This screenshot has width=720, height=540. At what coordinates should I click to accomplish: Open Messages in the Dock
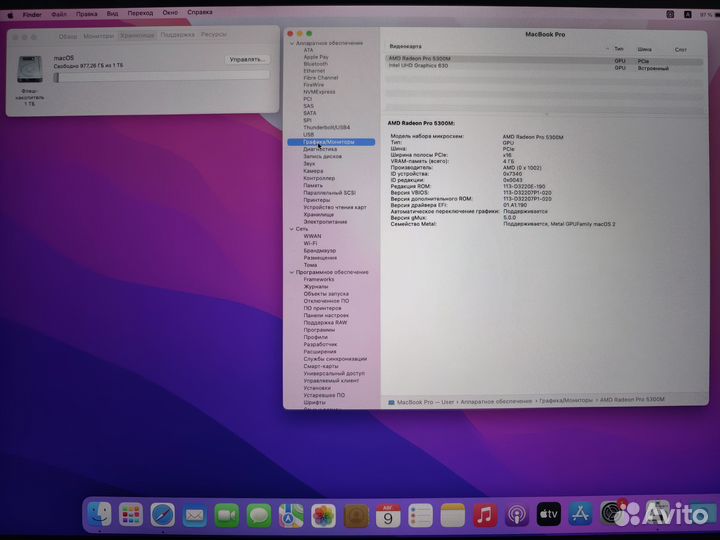coord(259,516)
